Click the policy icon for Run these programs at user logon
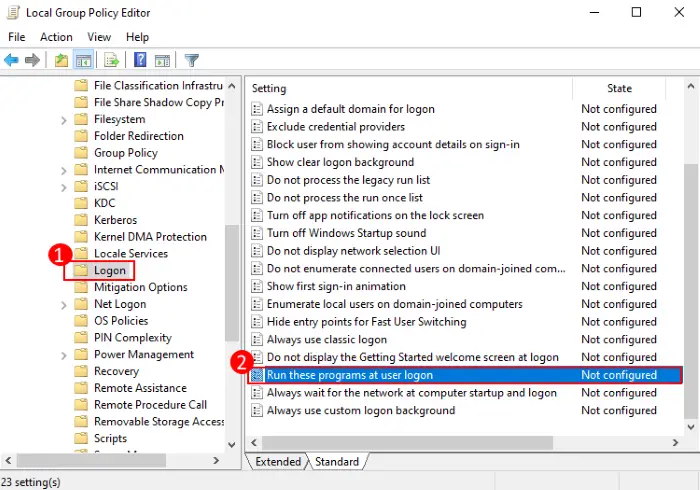The width and height of the screenshot is (700, 490). [257, 375]
